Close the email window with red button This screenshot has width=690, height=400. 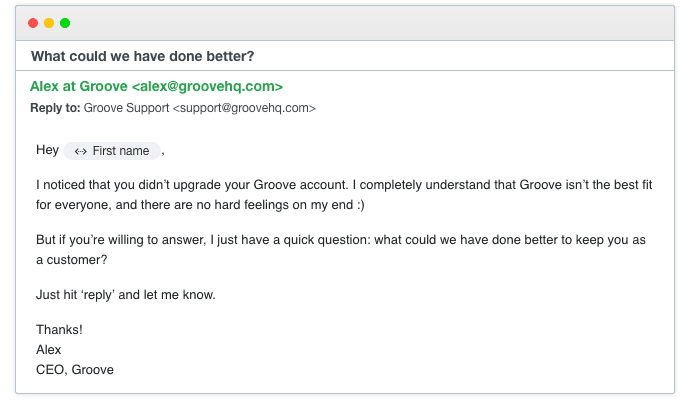33,22
